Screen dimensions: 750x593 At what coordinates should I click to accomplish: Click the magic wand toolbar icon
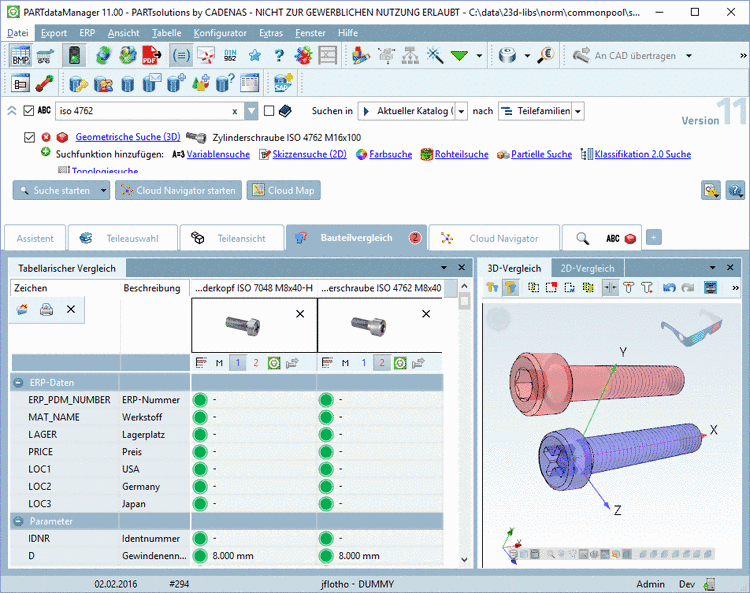tap(435, 55)
